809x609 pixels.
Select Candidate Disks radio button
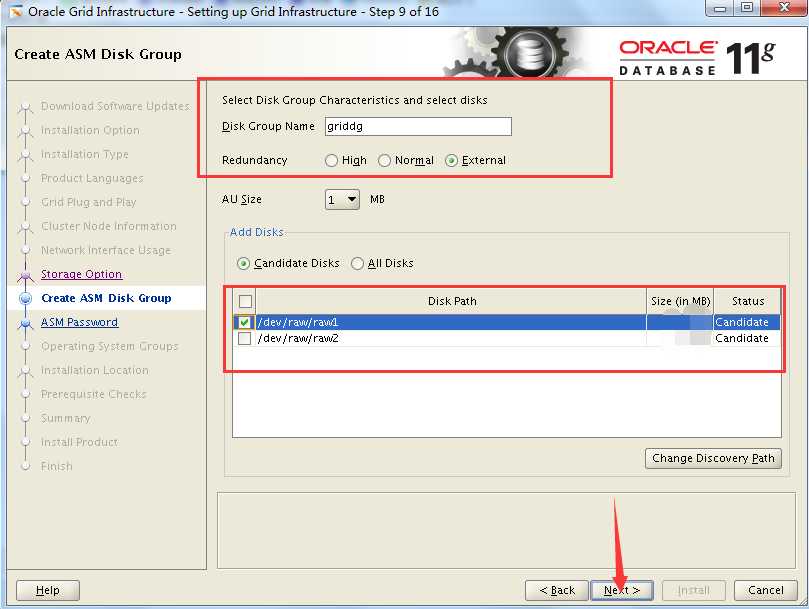[x=243, y=264]
